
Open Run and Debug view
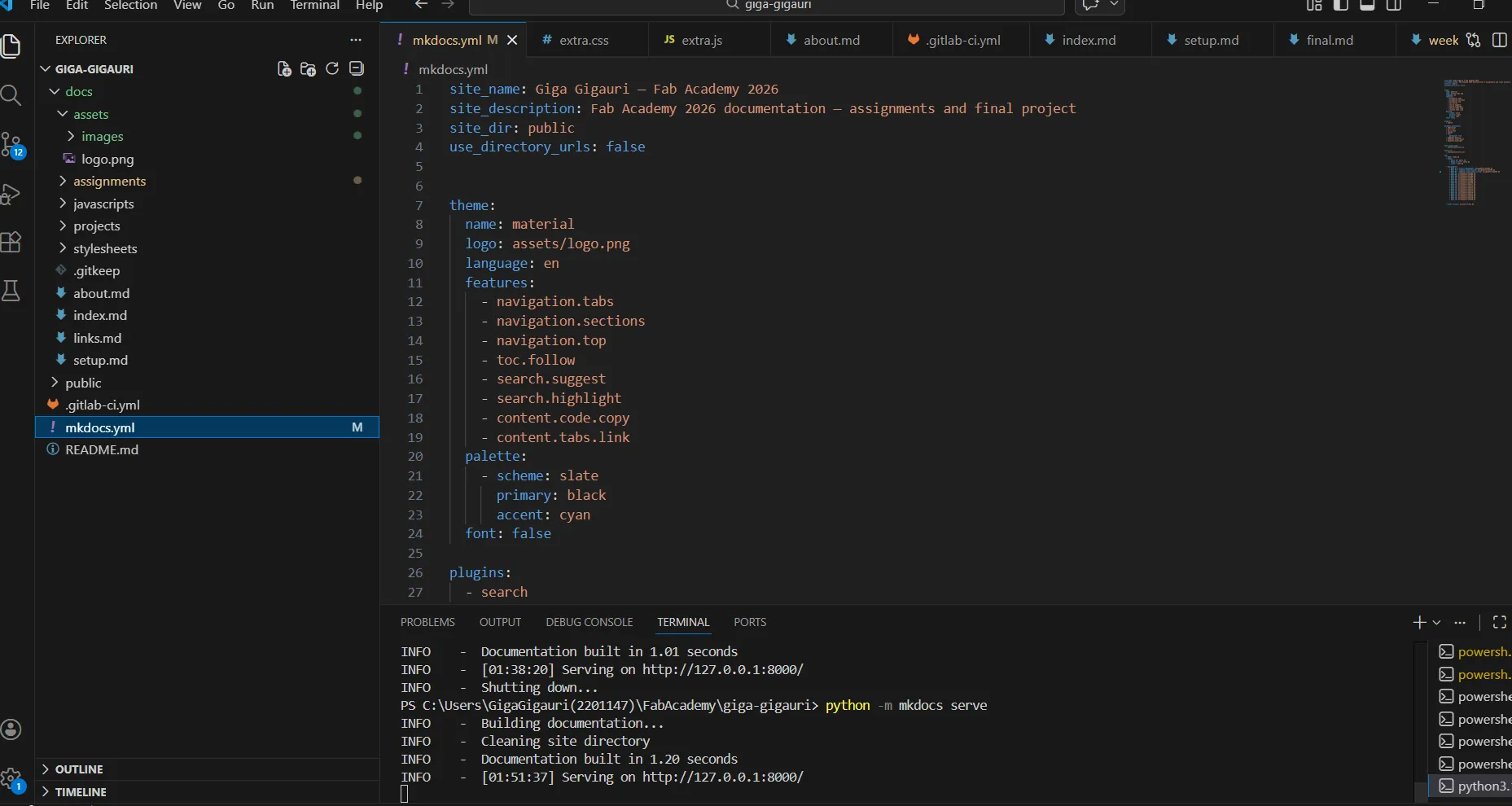tap(11, 194)
